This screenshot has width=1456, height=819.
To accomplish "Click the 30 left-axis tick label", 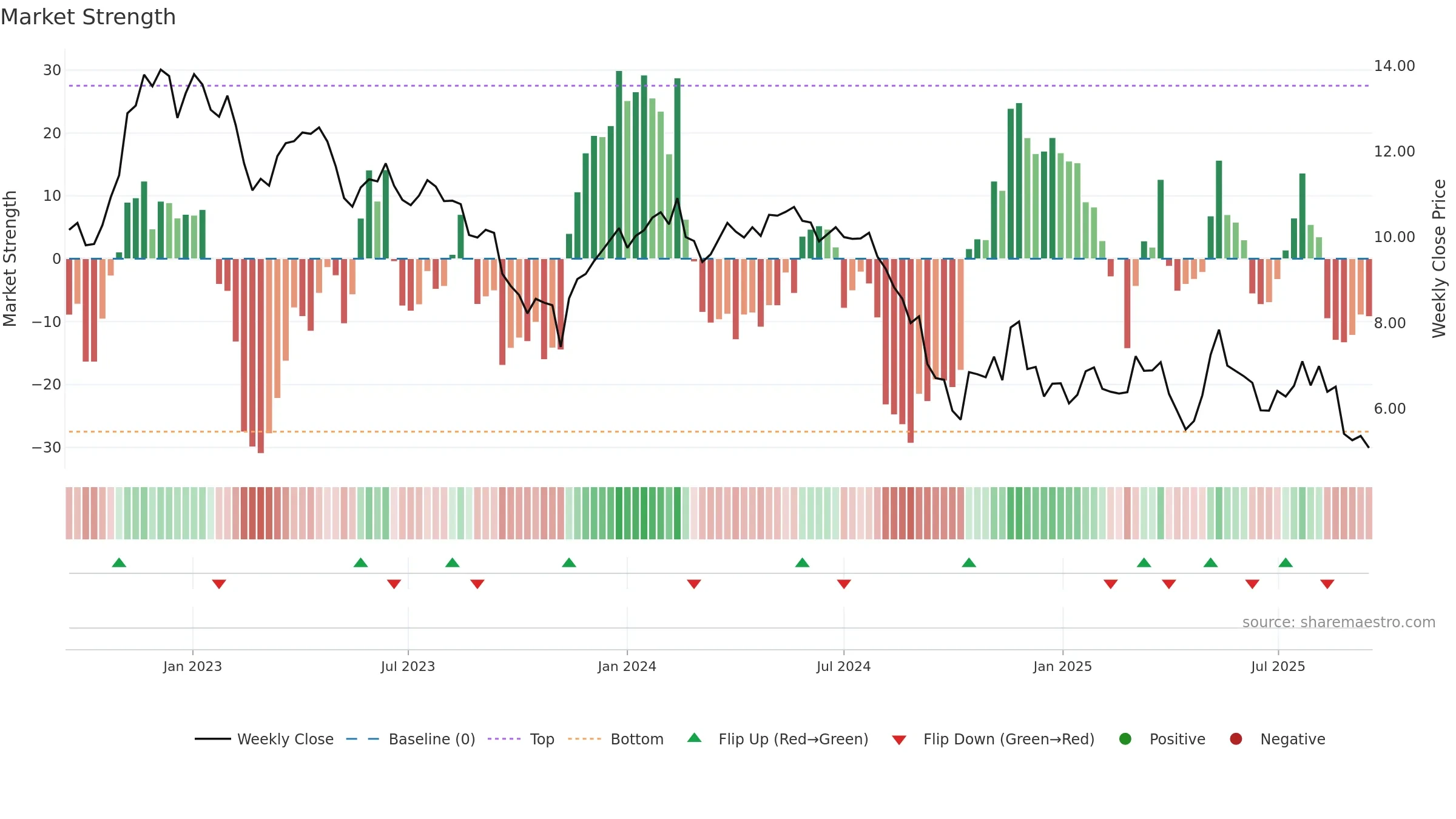I will pyautogui.click(x=52, y=70).
